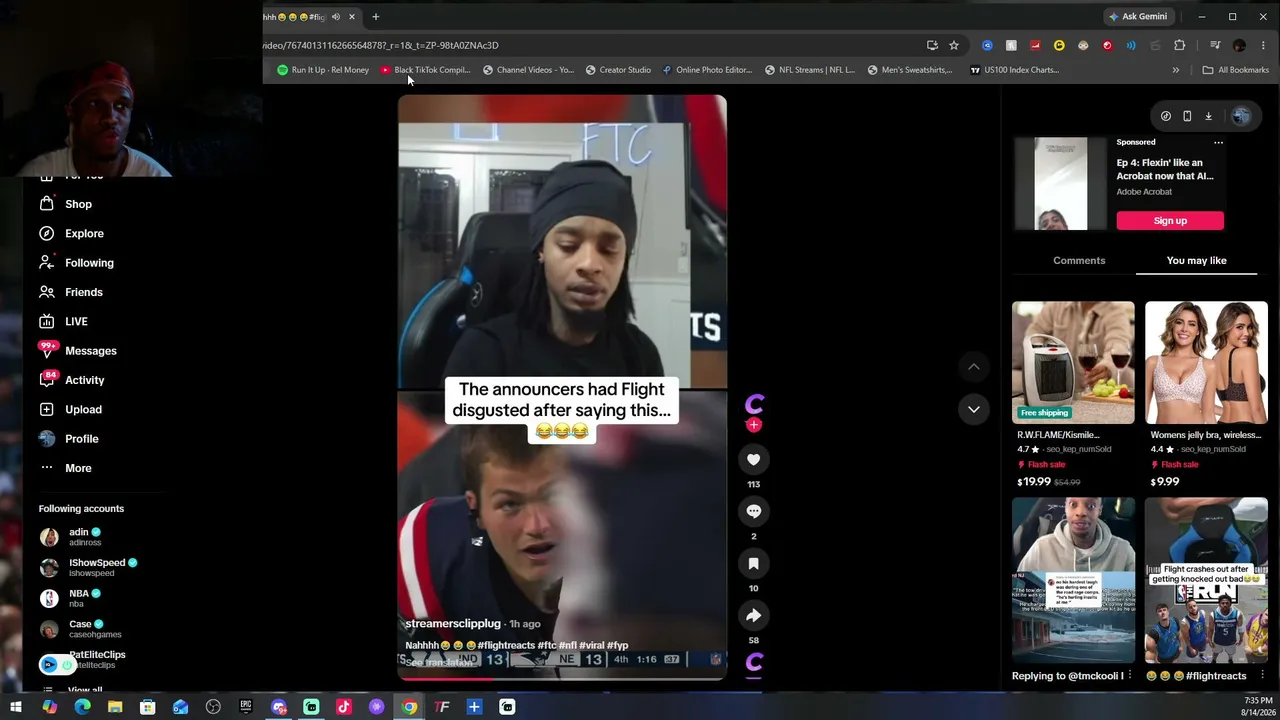Click the browser address bar URL
1280x720 pixels.
[381, 45]
